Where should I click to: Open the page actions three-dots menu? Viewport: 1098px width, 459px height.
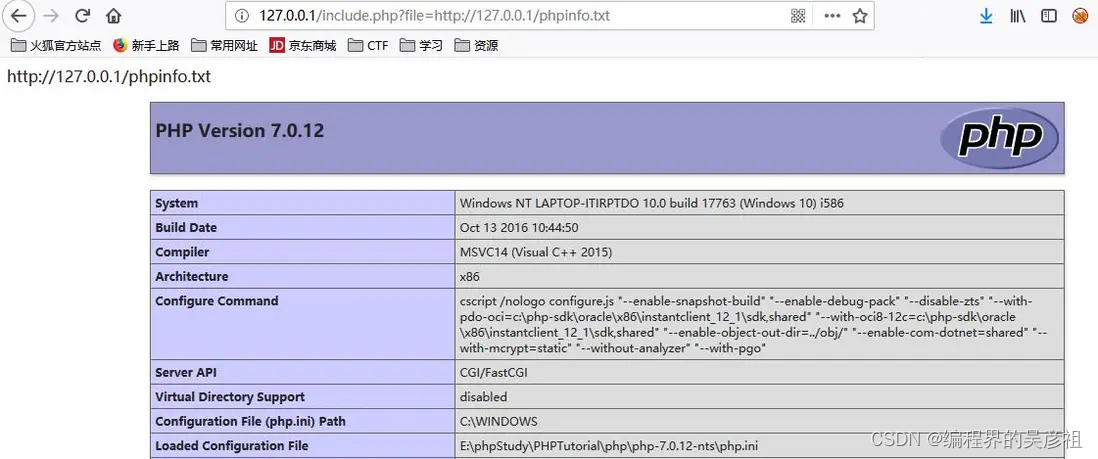832,15
